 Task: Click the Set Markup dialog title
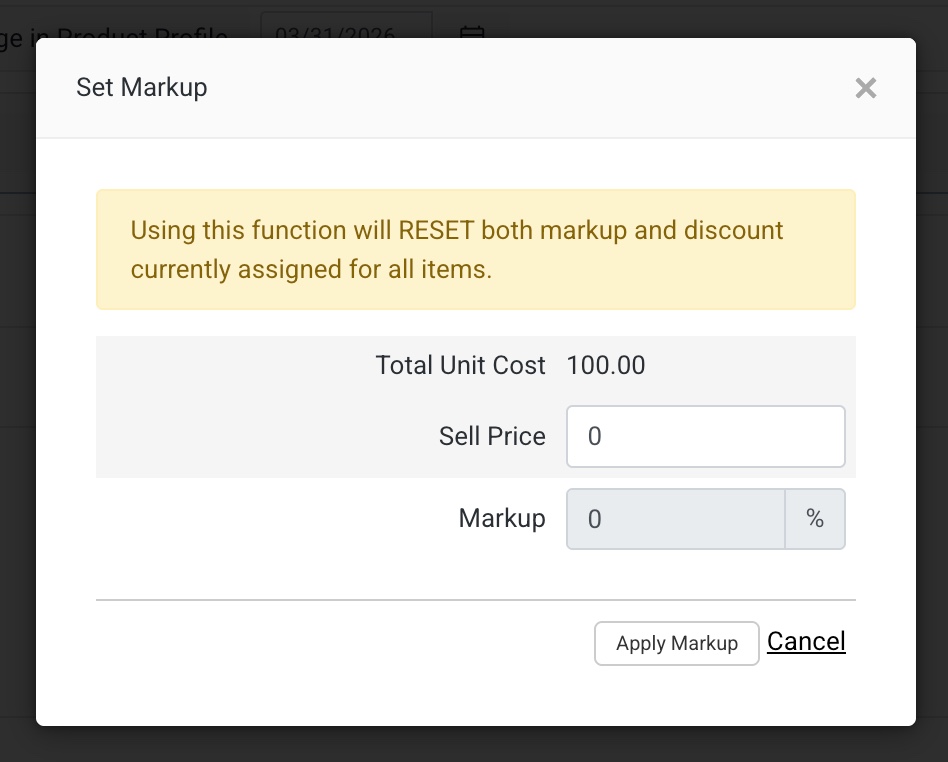[142, 87]
